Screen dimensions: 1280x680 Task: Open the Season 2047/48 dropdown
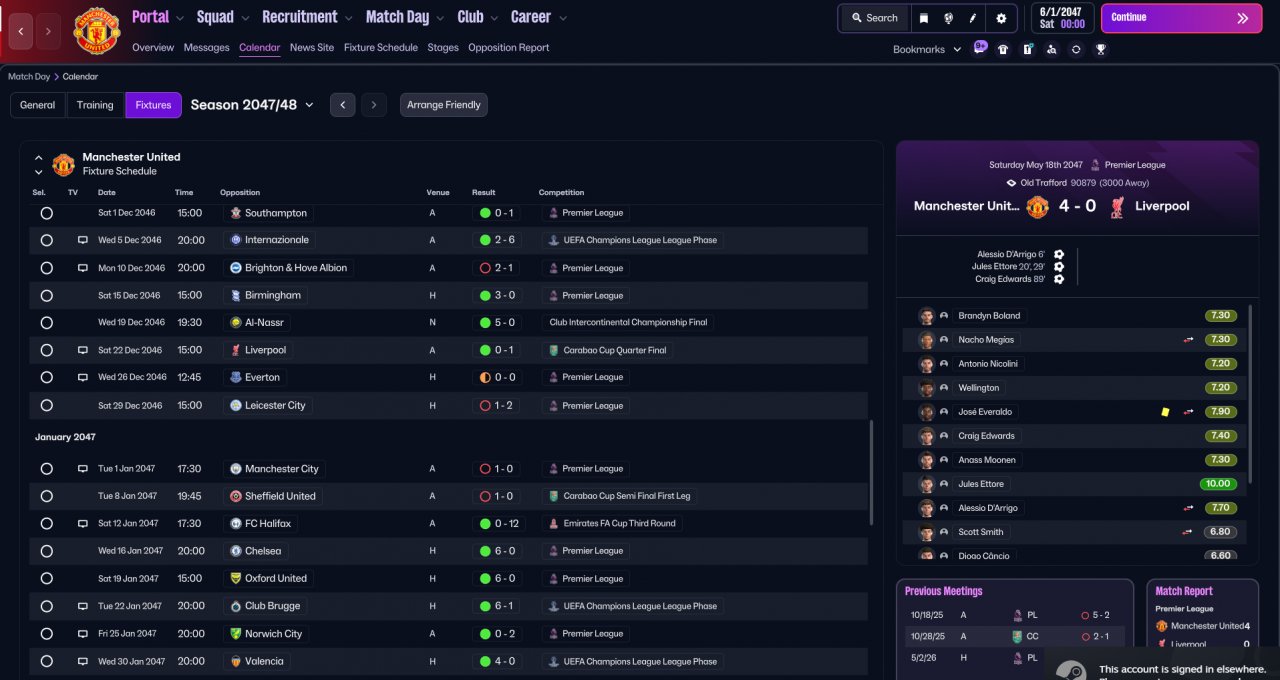point(252,105)
